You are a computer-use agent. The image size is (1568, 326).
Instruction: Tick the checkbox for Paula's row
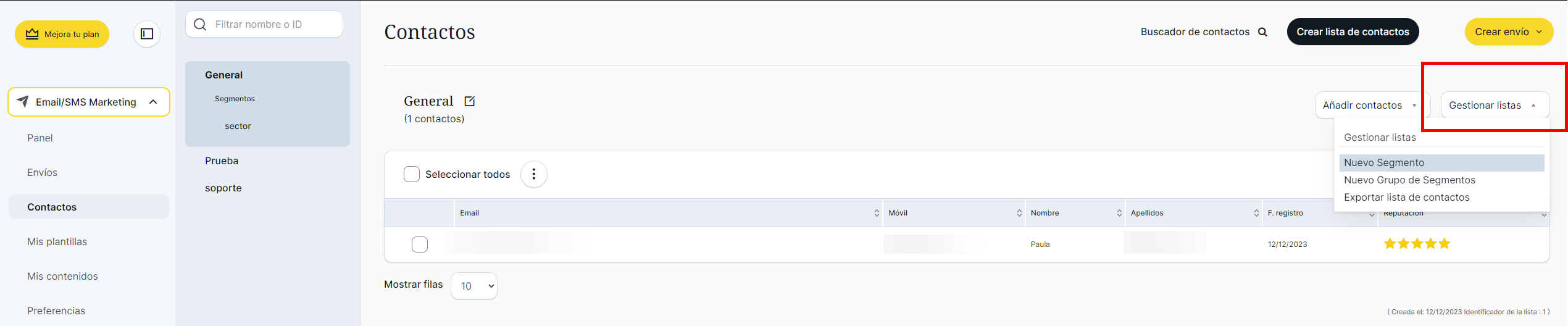tap(420, 244)
